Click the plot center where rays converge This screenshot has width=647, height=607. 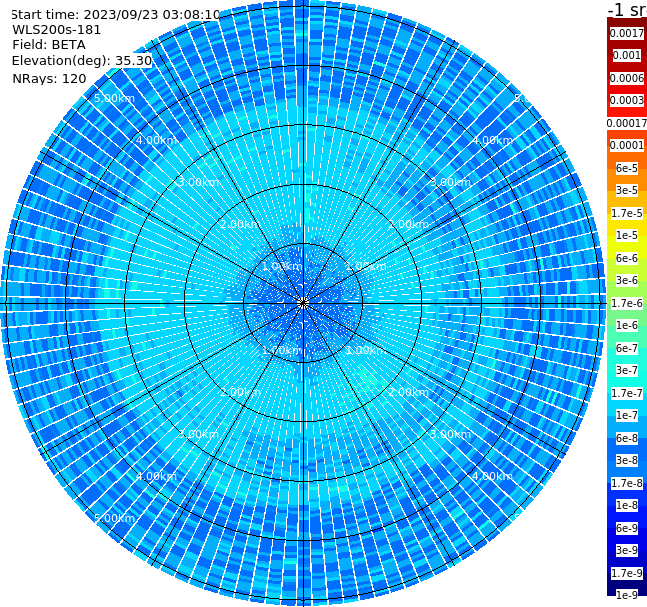coord(303,303)
